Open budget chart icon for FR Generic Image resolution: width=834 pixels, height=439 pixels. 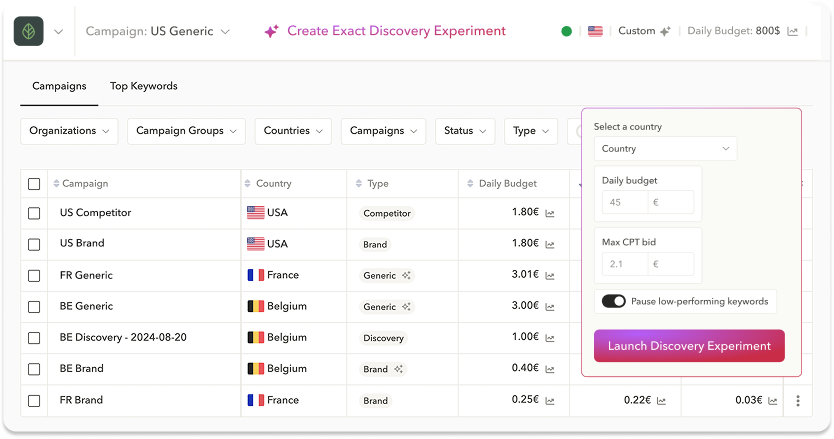(x=550, y=276)
